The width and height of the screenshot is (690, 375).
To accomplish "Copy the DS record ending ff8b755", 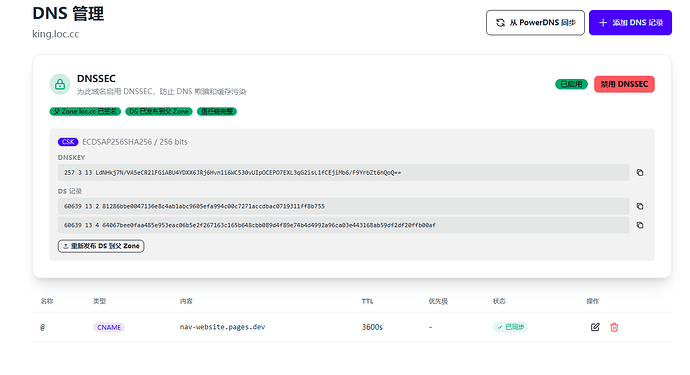I will (x=640, y=206).
